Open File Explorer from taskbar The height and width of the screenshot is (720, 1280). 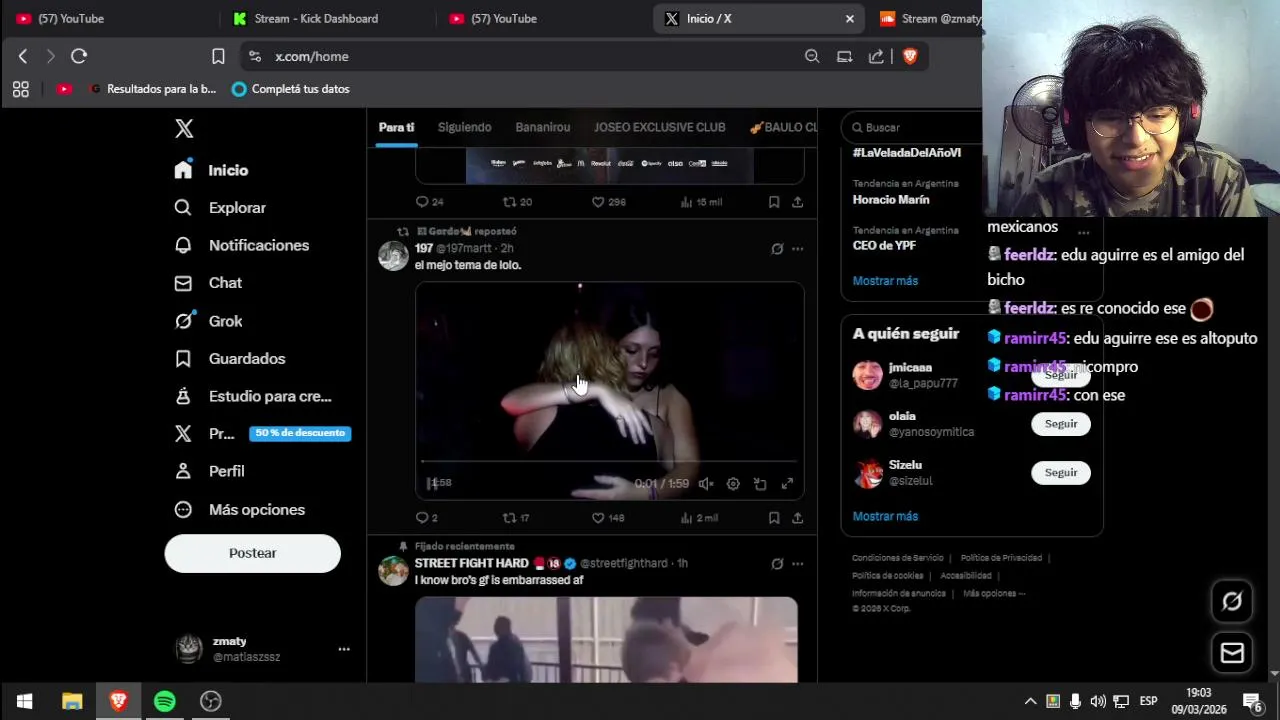click(x=72, y=701)
